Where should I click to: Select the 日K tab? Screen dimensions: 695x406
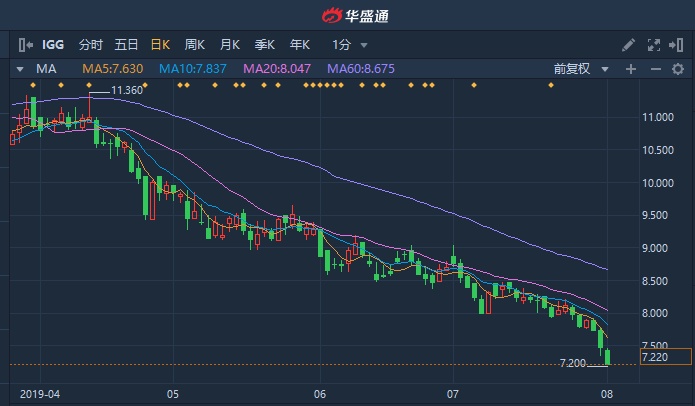[160, 45]
